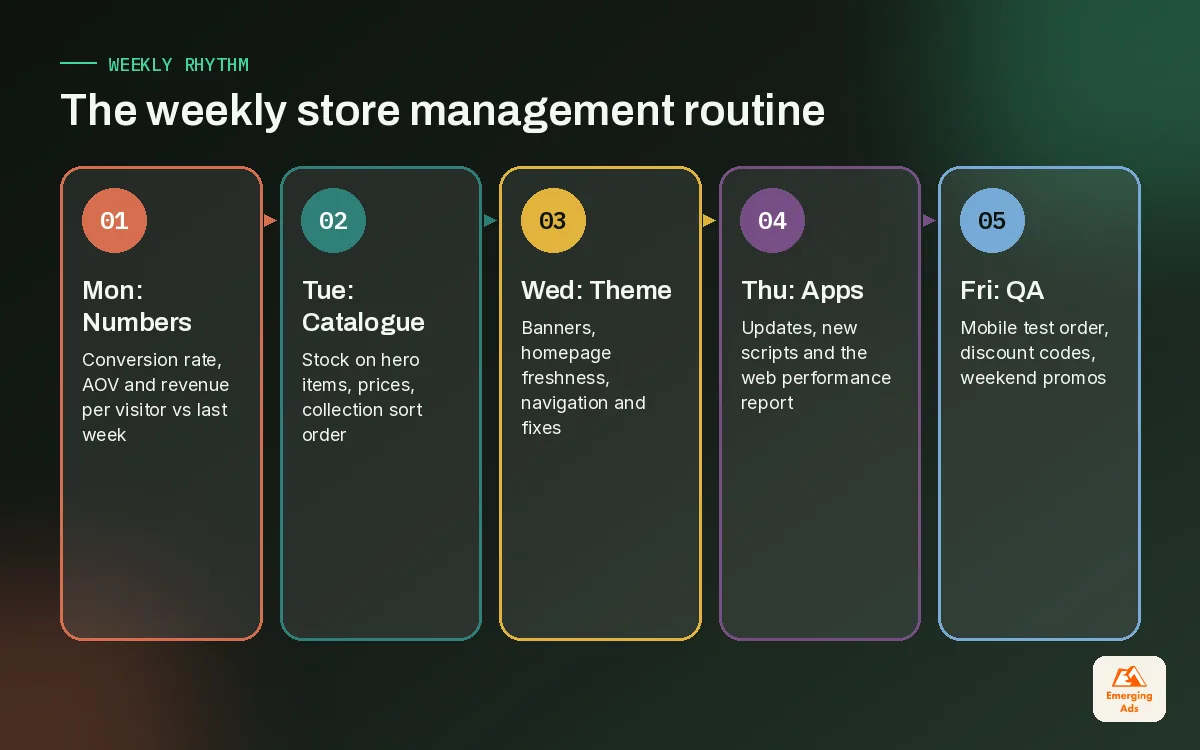Click the 'WEEKLY RHYTHM' label
The image size is (1200, 750).
click(x=178, y=65)
